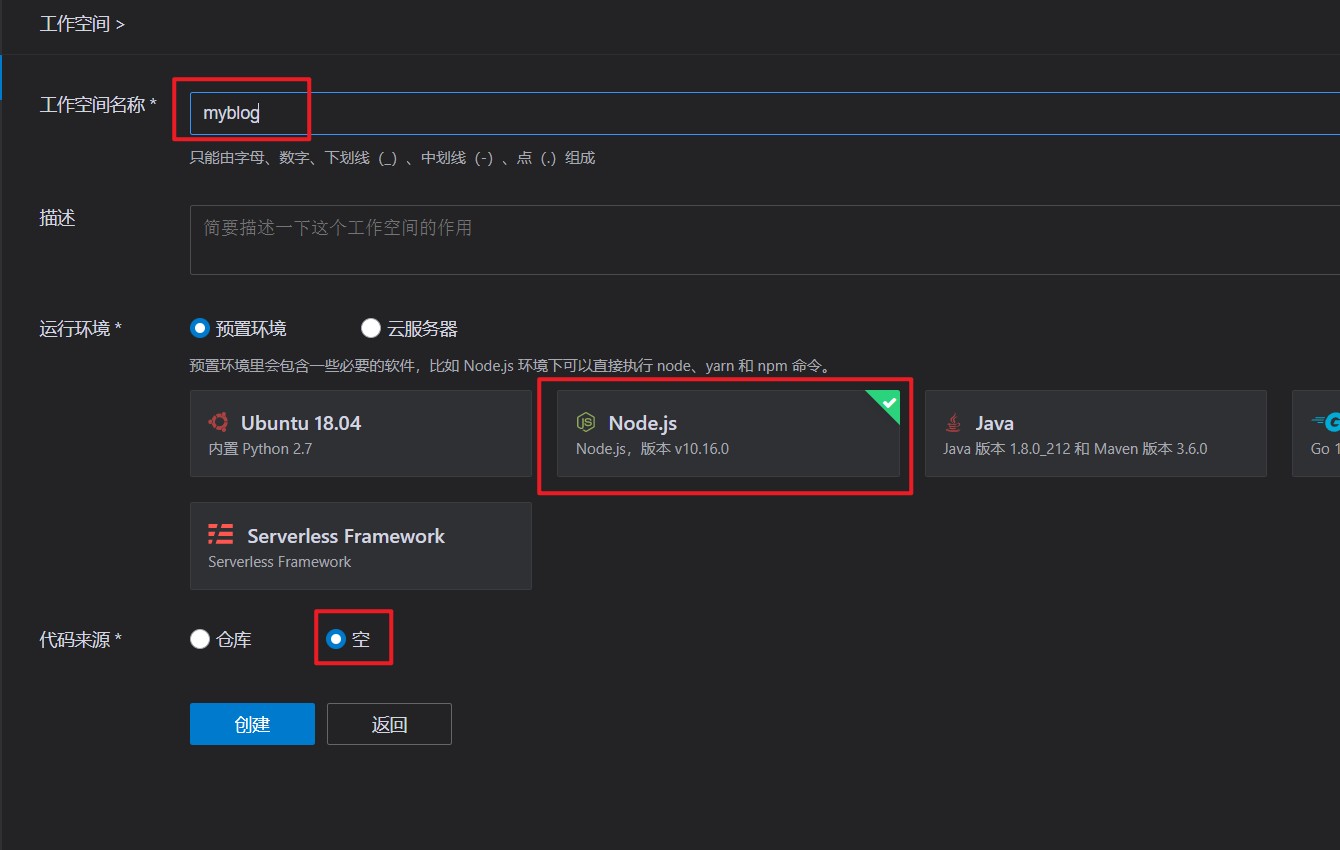The height and width of the screenshot is (850, 1340).
Task: Click the 运行环境 label
Action: pos(80,328)
